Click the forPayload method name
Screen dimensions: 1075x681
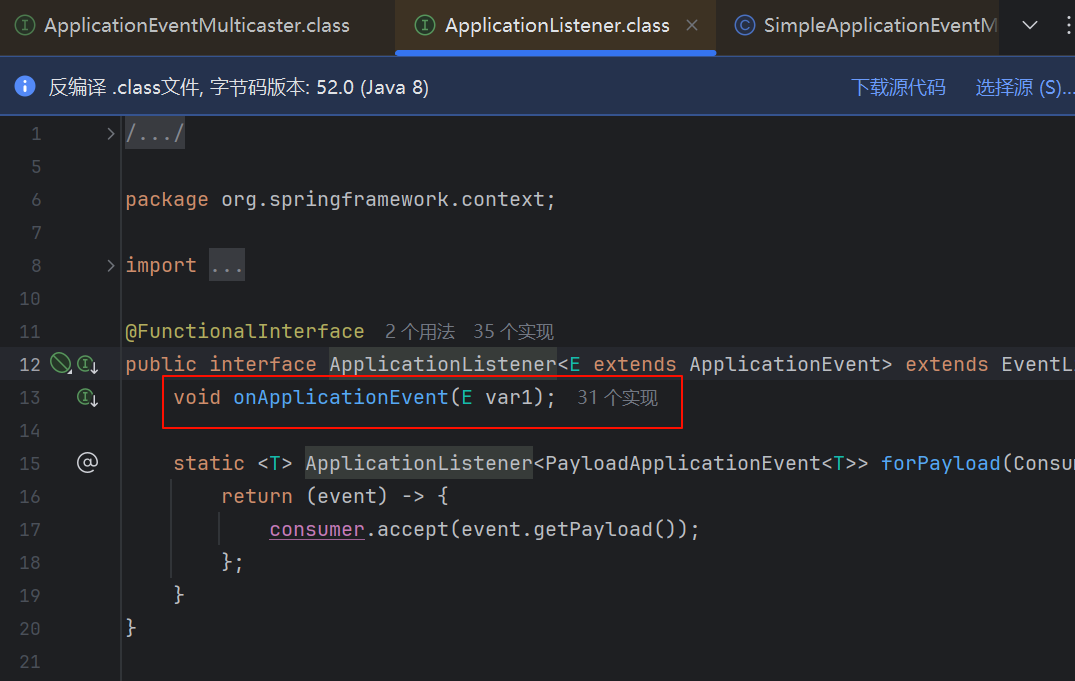[941, 464]
